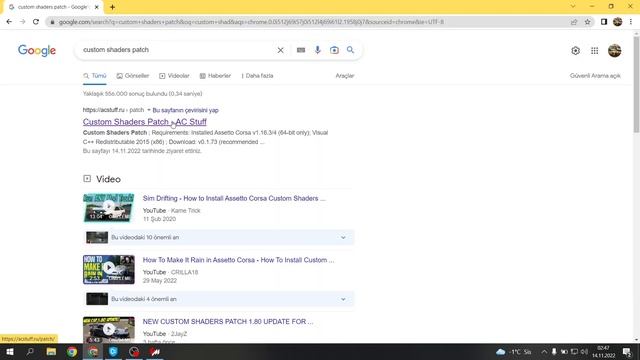Screen dimensions: 640x360
Task: Play the Sim Drifting video thumbnail
Action: coord(109,208)
